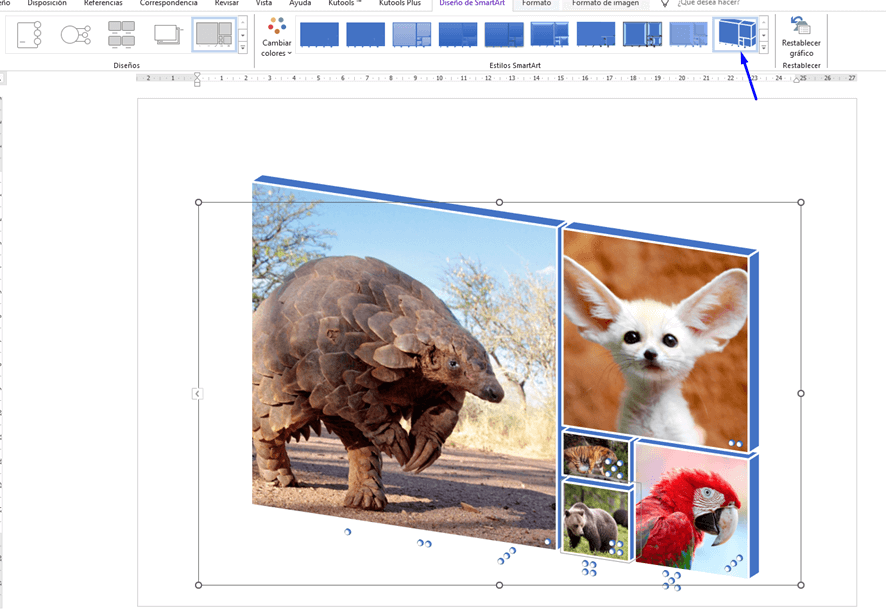This screenshot has height=615, width=886.
Task: Expand the Diseños layout gallery
Action: click(242, 47)
